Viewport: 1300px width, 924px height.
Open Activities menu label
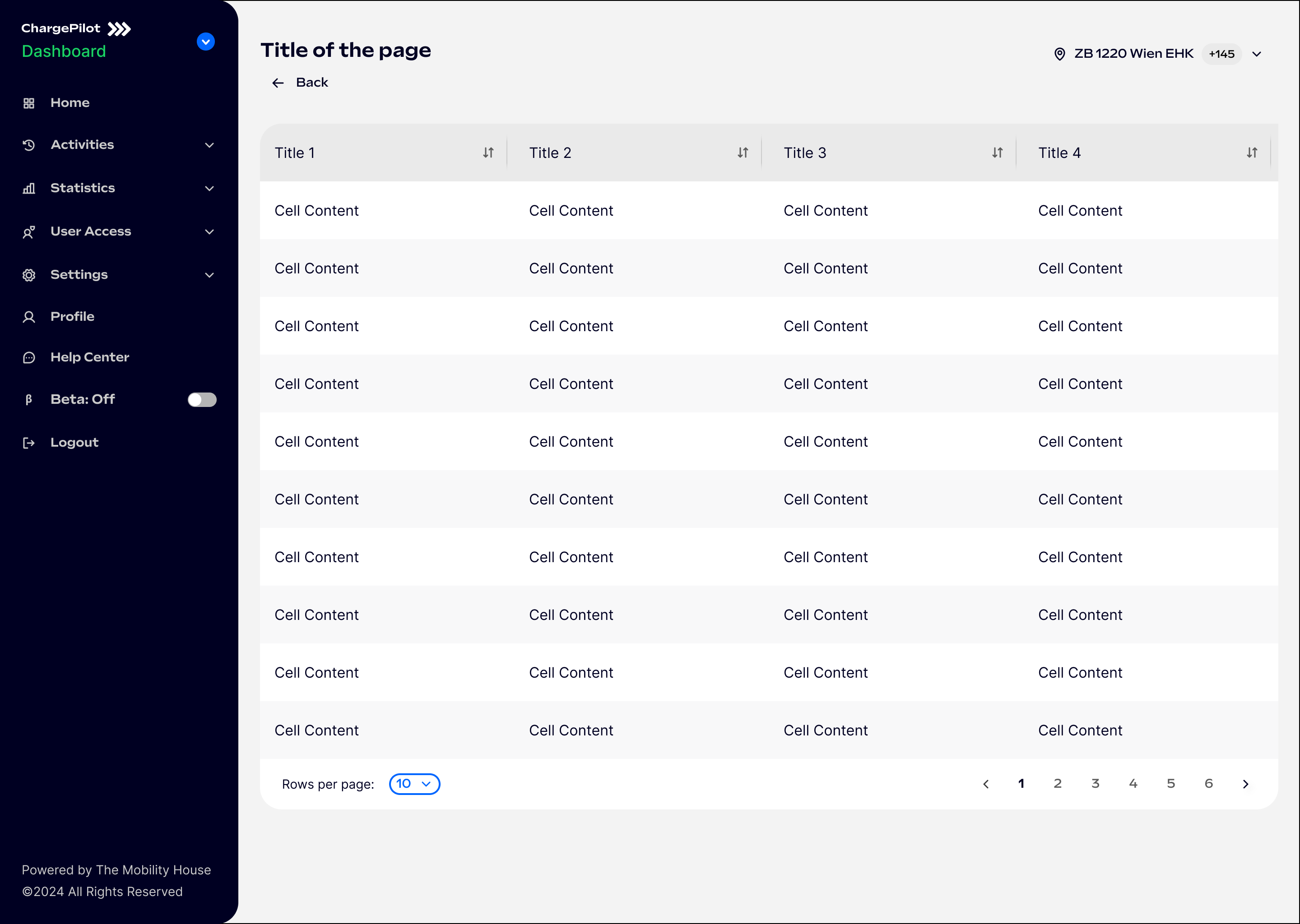(83, 144)
